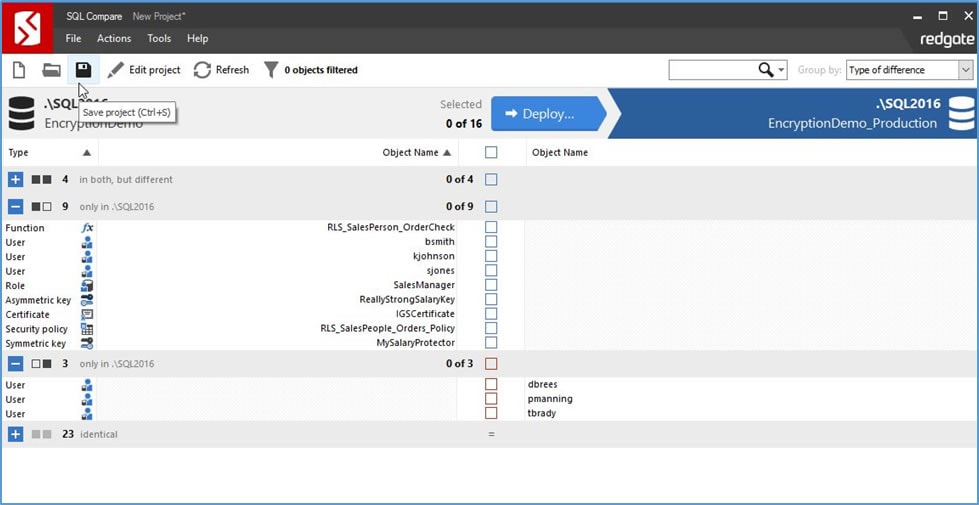Check the RLS_SalesPeople_Orders_Policy checkbox

point(491,328)
